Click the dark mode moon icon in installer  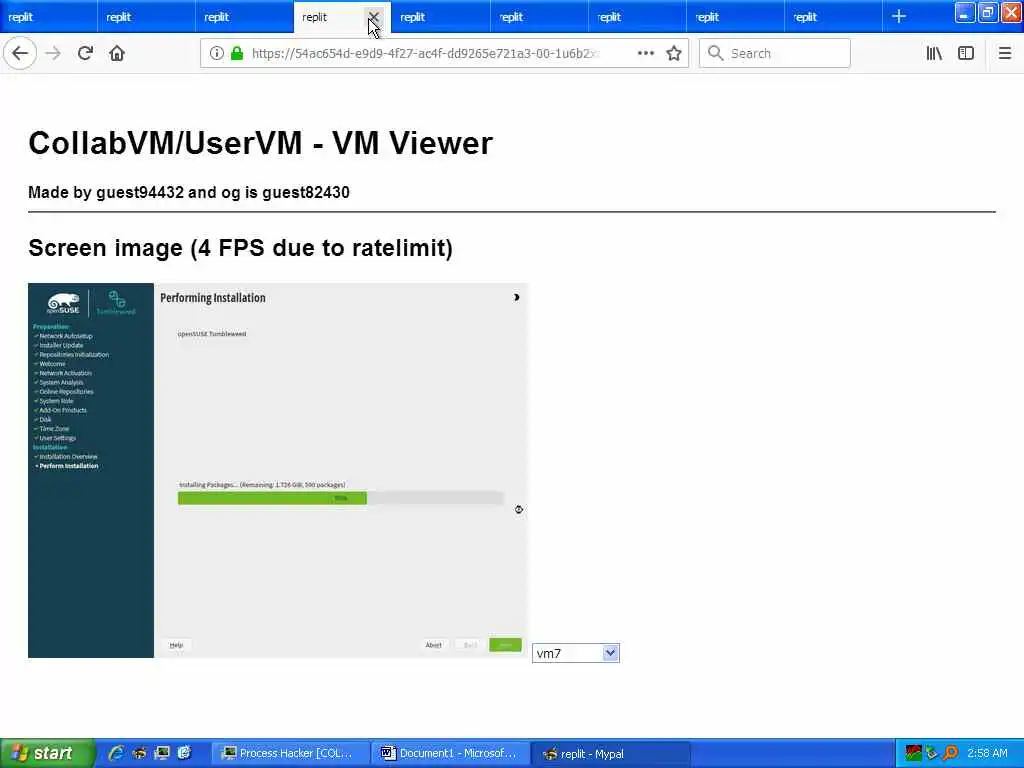(516, 297)
